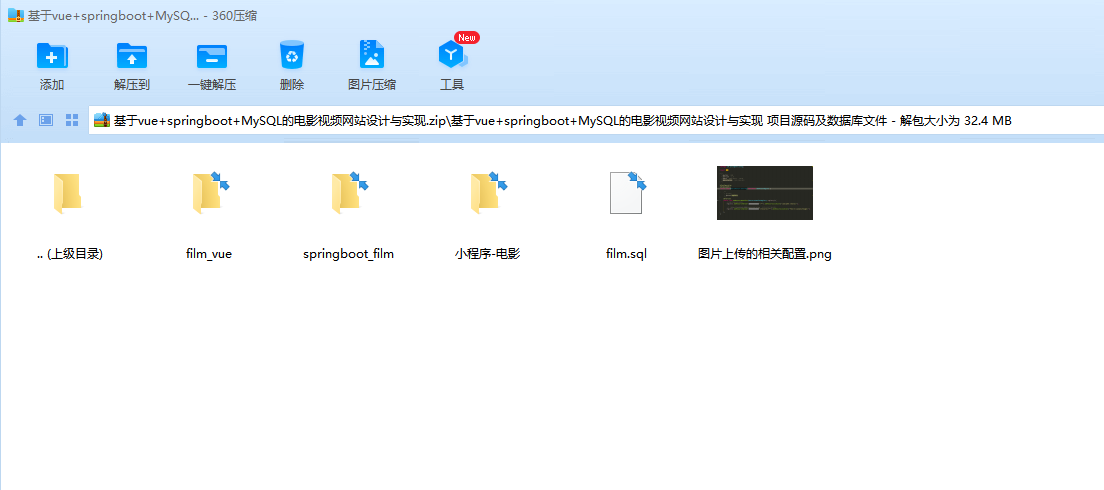This screenshot has width=1104, height=490.
Task: Click the 删除 (Delete) recycle bin icon
Action: [x=291, y=55]
